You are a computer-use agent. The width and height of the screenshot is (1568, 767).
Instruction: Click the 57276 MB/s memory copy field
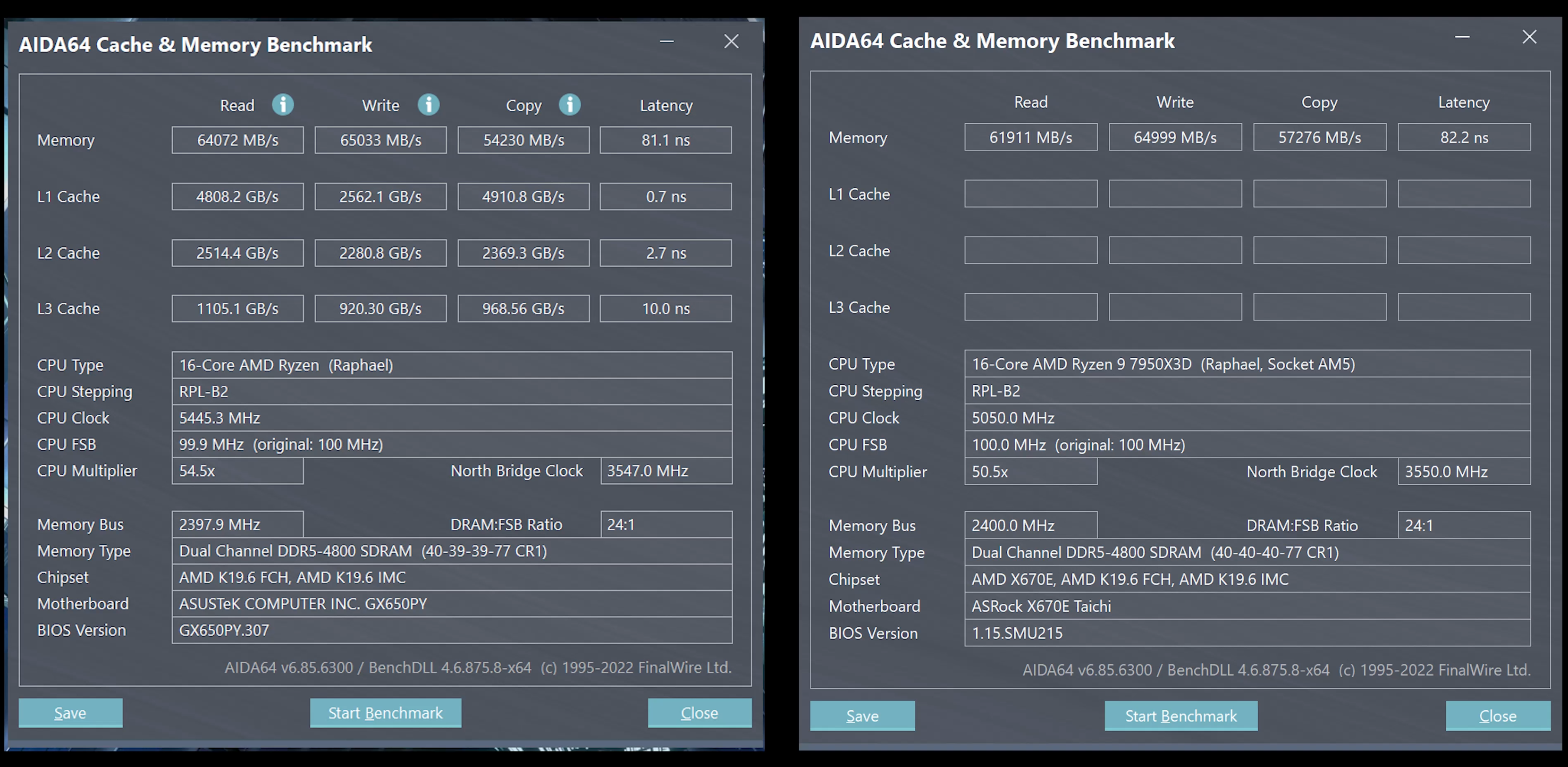pyautogui.click(x=1319, y=137)
